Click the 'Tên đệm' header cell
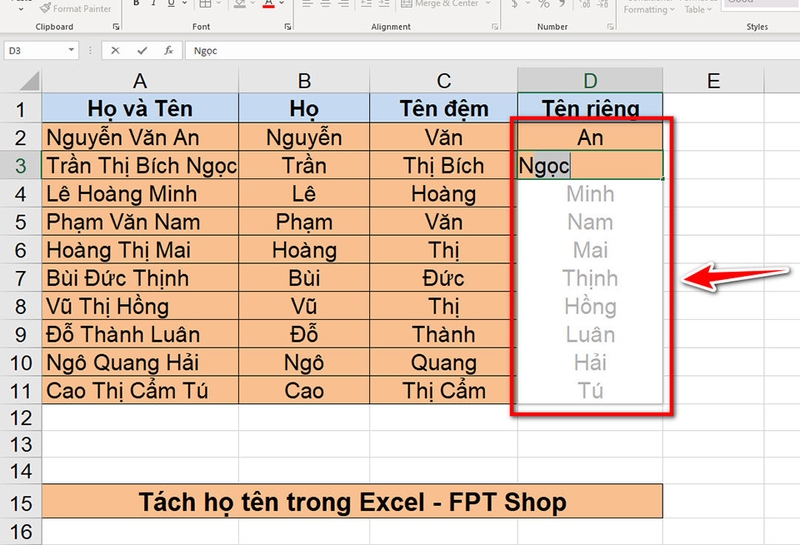800x545 pixels. click(443, 109)
